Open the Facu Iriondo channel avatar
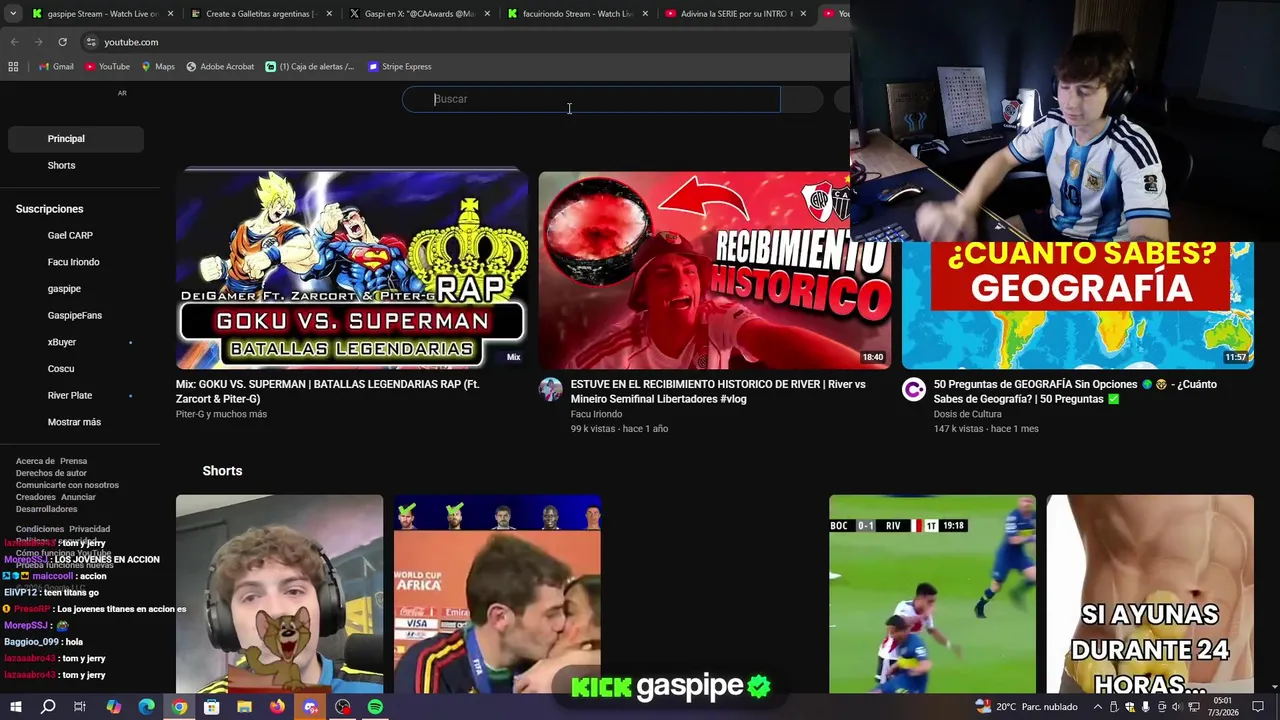Image resolution: width=1280 pixels, height=720 pixels. (x=551, y=390)
